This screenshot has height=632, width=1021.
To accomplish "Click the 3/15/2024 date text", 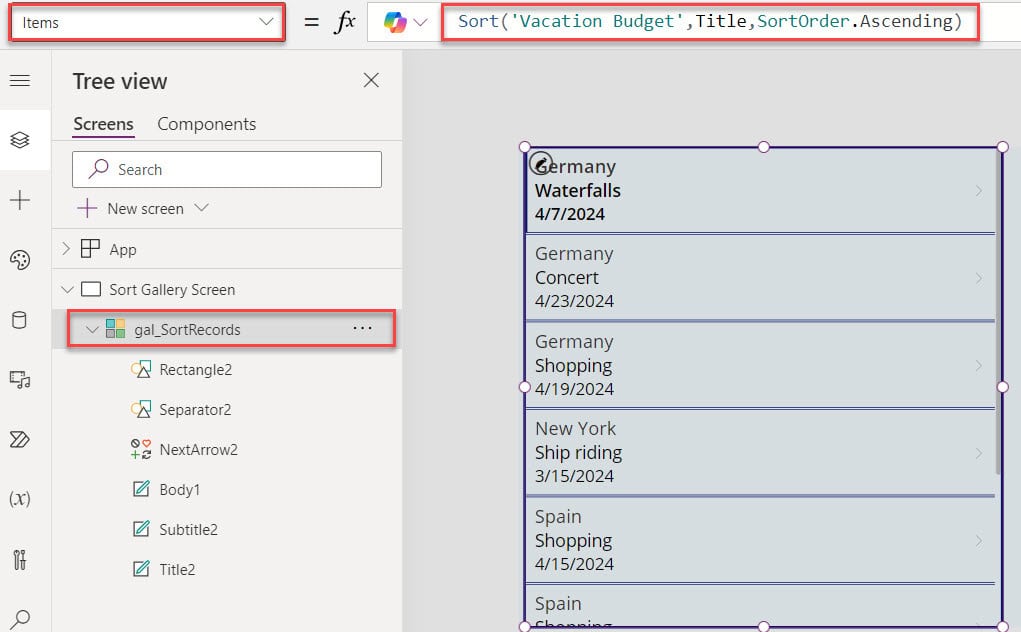I will click(574, 476).
